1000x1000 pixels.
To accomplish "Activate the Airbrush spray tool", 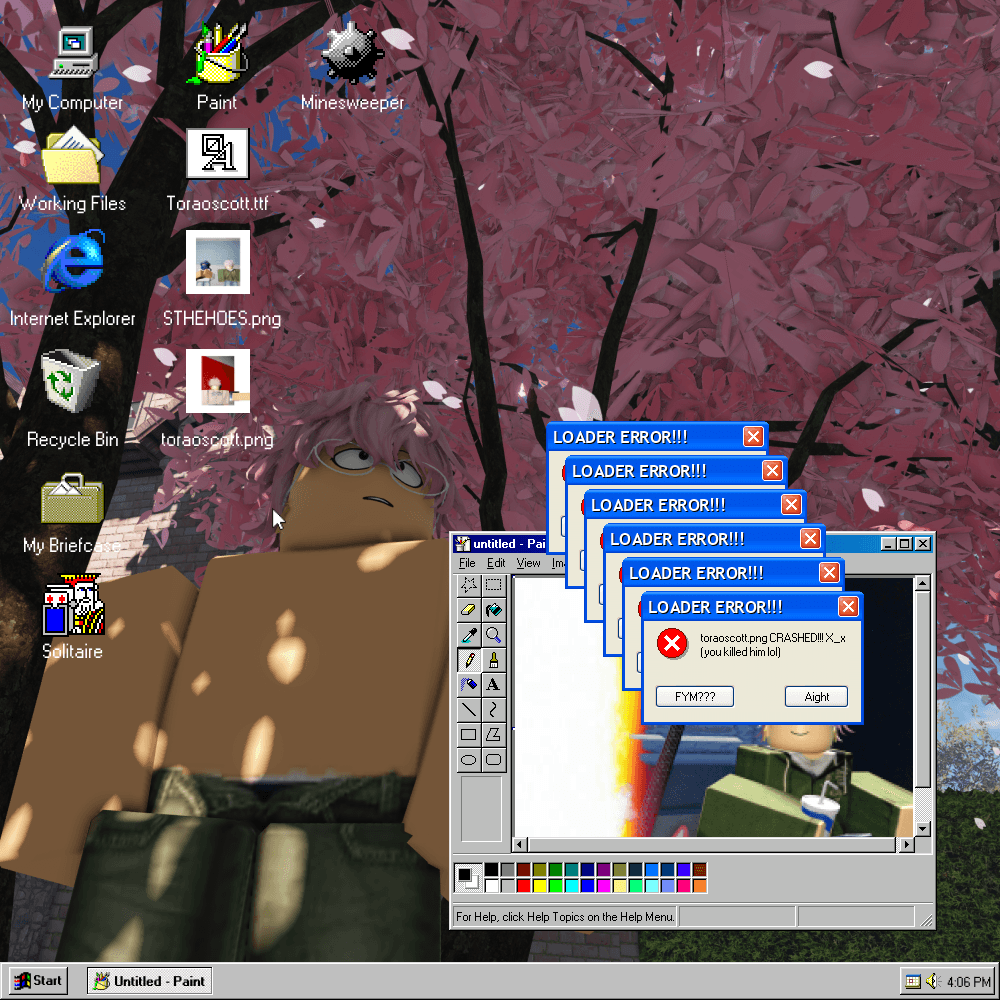I will tap(469, 684).
